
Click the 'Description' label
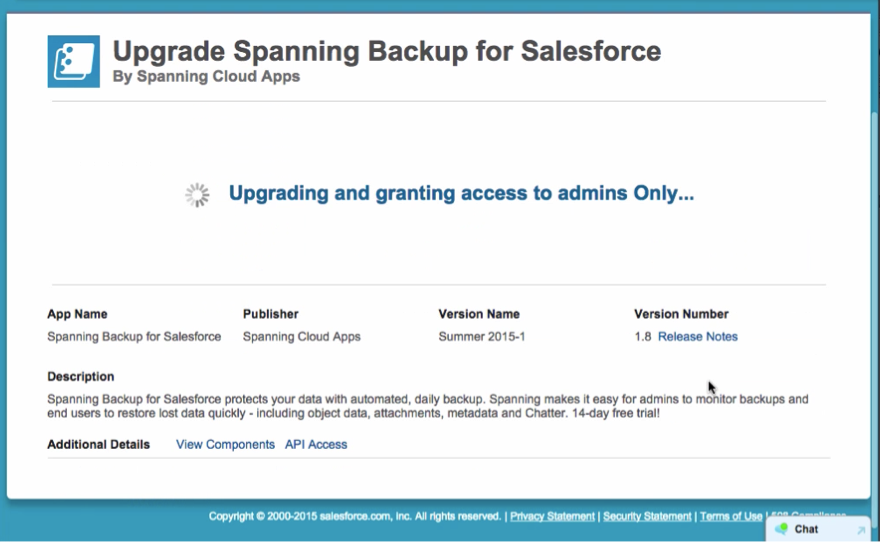tap(80, 376)
